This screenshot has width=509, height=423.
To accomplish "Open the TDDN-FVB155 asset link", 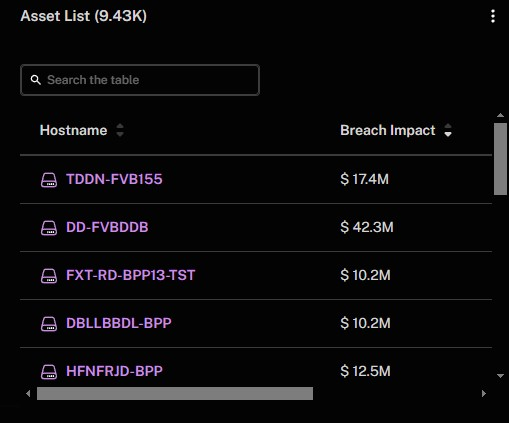I will point(114,179).
